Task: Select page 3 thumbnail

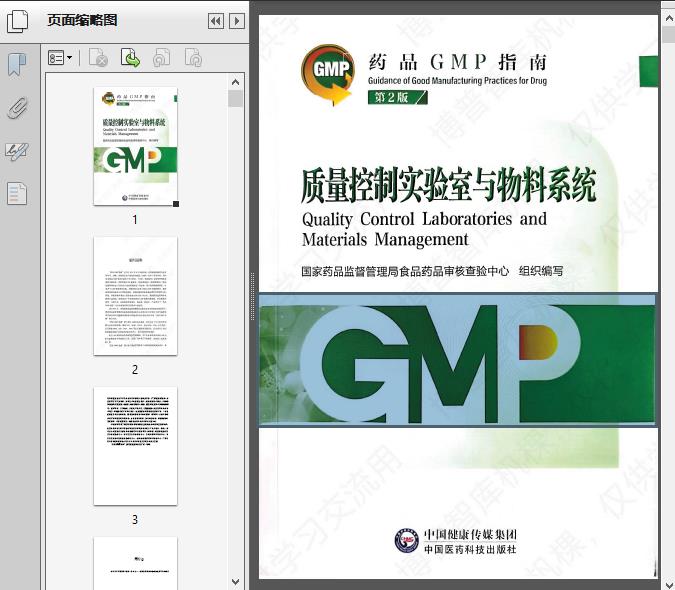Action: 135,446
